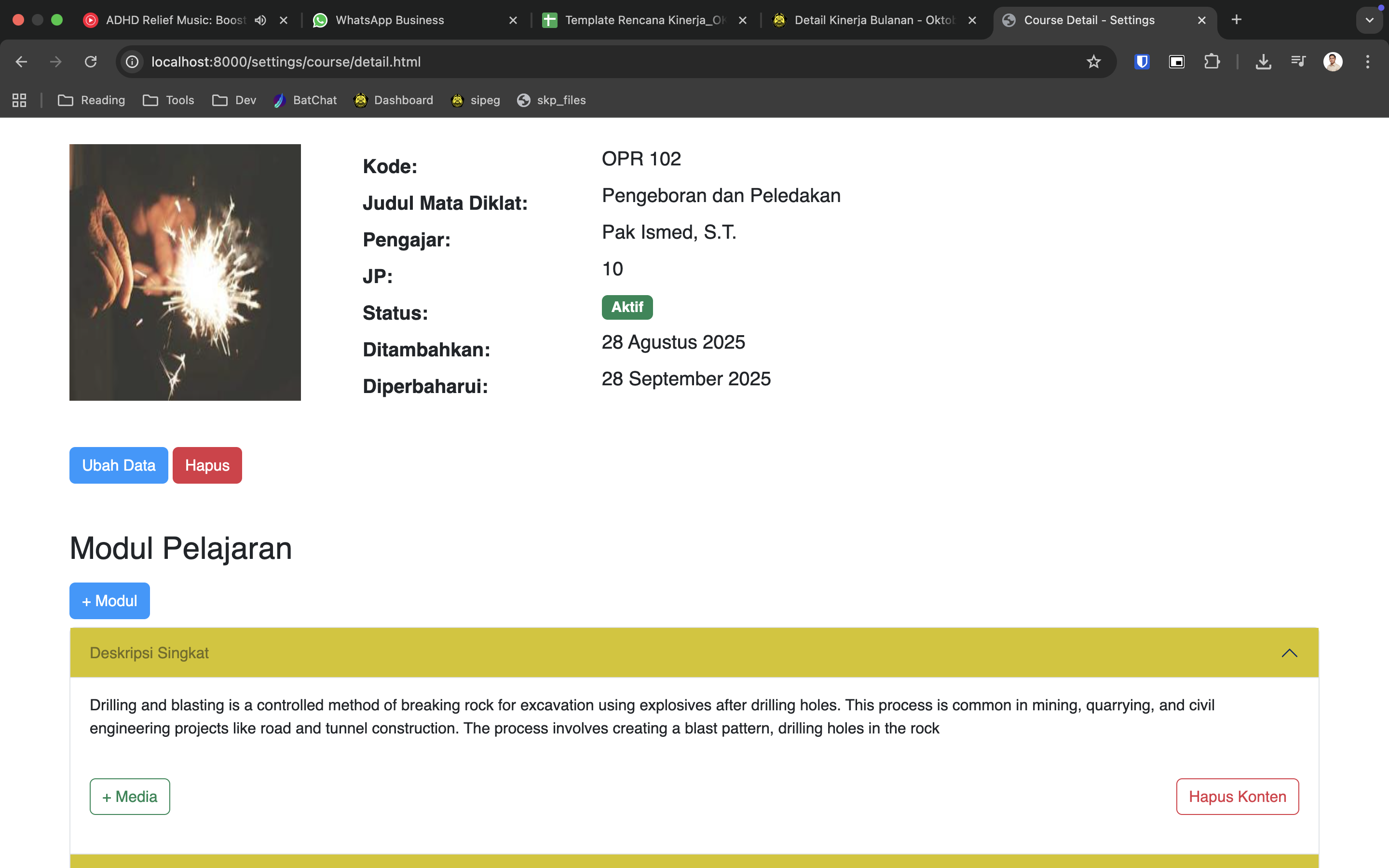The width and height of the screenshot is (1389, 868).
Task: Open the Chrome profile avatar
Action: click(x=1332, y=61)
